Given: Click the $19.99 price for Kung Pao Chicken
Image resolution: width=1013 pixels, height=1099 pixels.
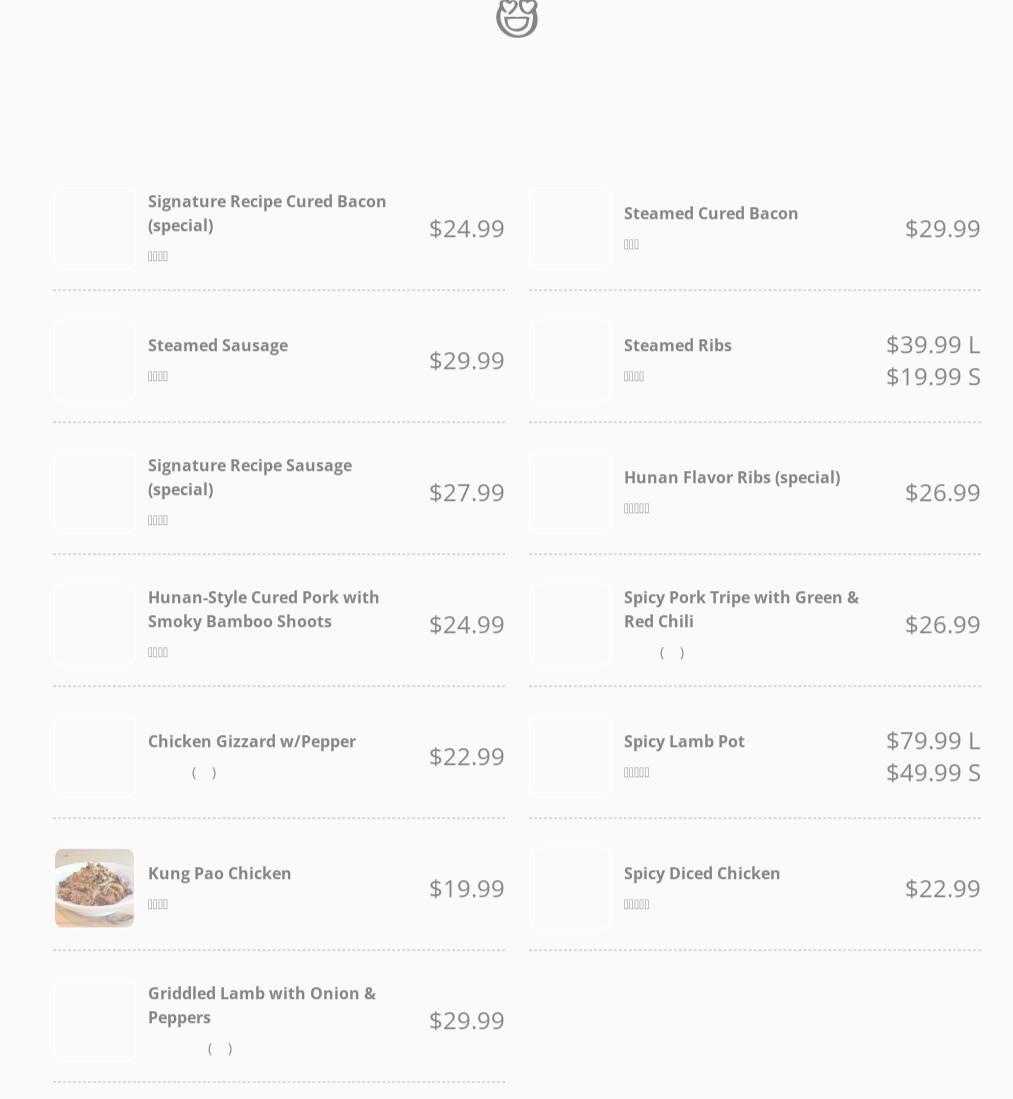Looking at the screenshot, I should coord(467,888).
